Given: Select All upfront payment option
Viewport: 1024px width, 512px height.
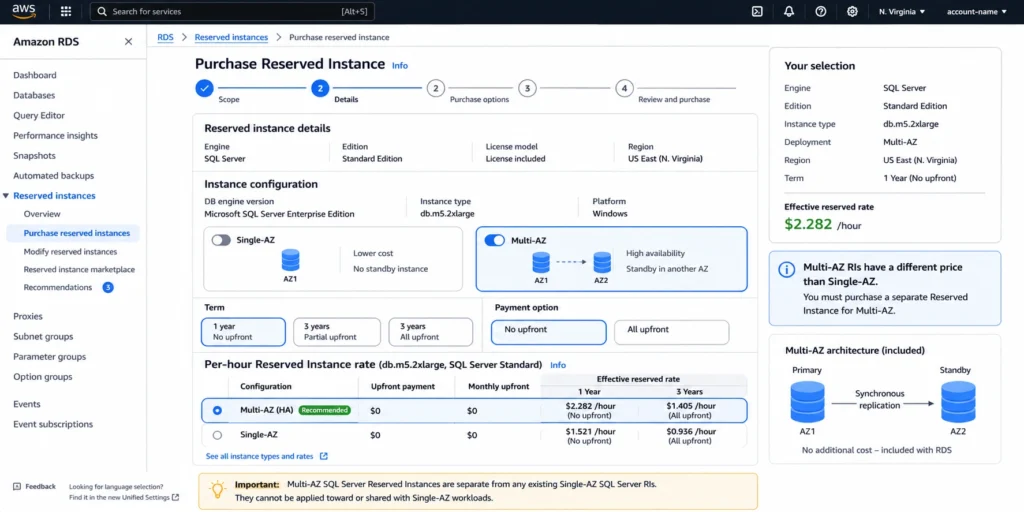Looking at the screenshot, I should (671, 332).
